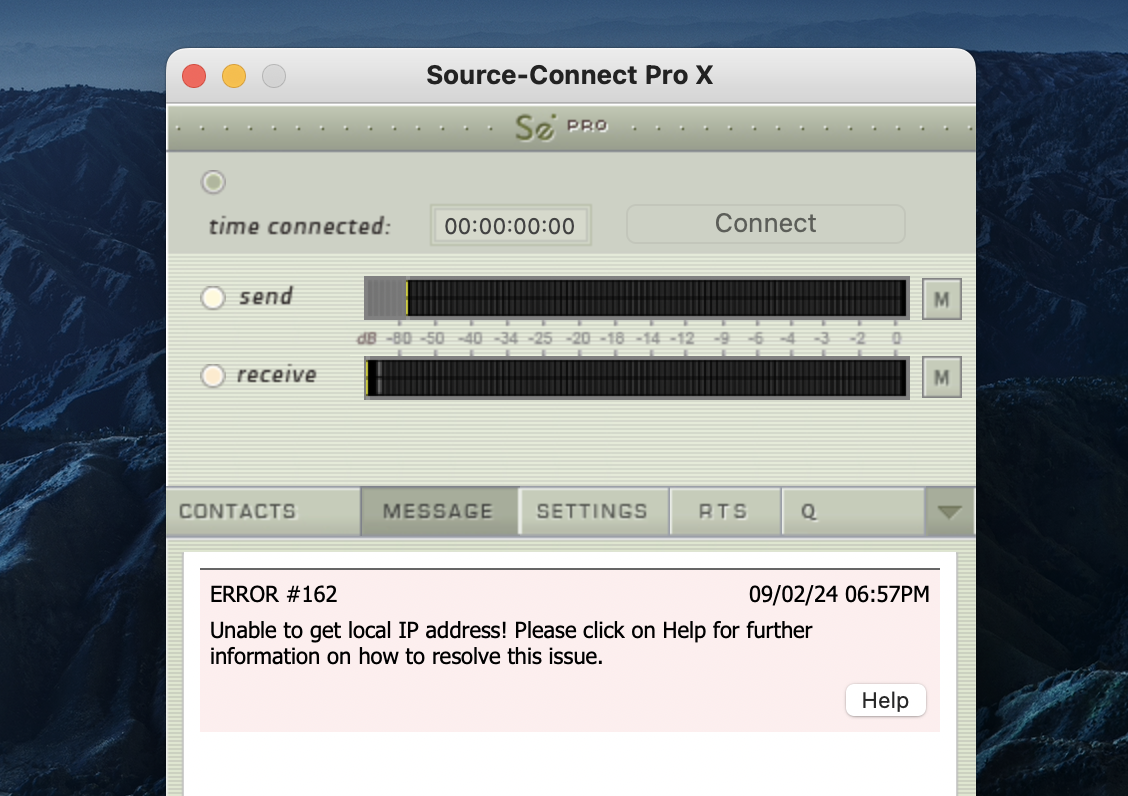Toggle the receive indicator button
This screenshot has width=1128, height=796.
[x=213, y=376]
